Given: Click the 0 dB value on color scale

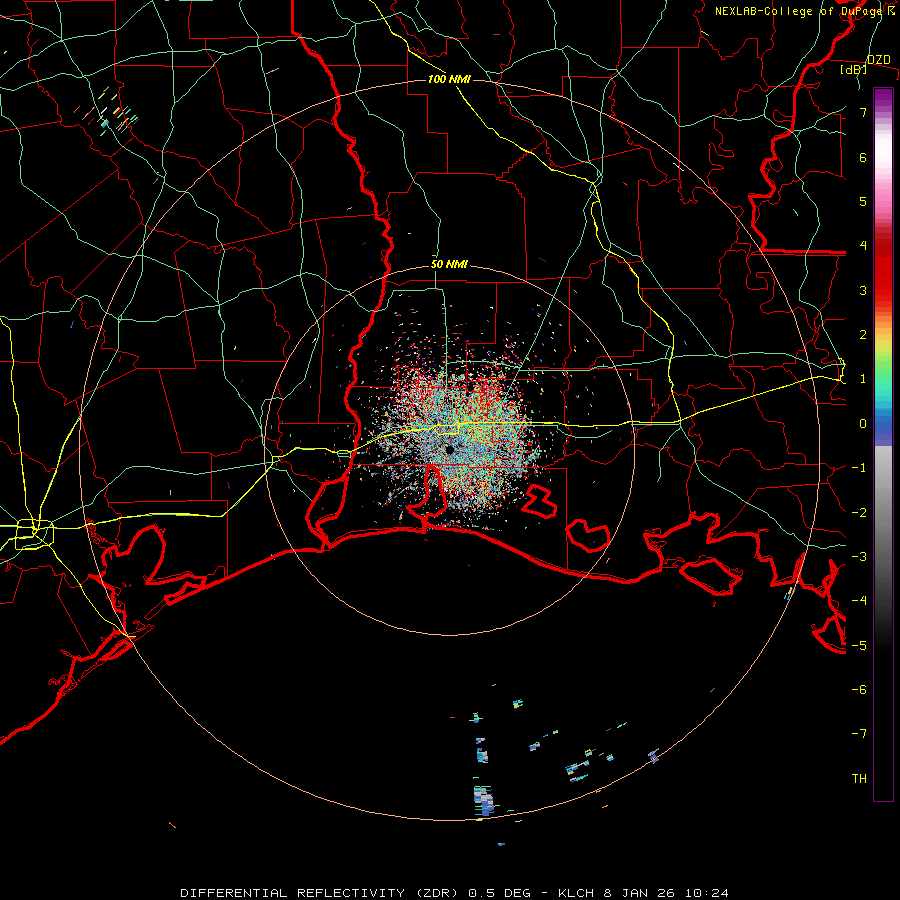Looking at the screenshot, I should point(863,424).
